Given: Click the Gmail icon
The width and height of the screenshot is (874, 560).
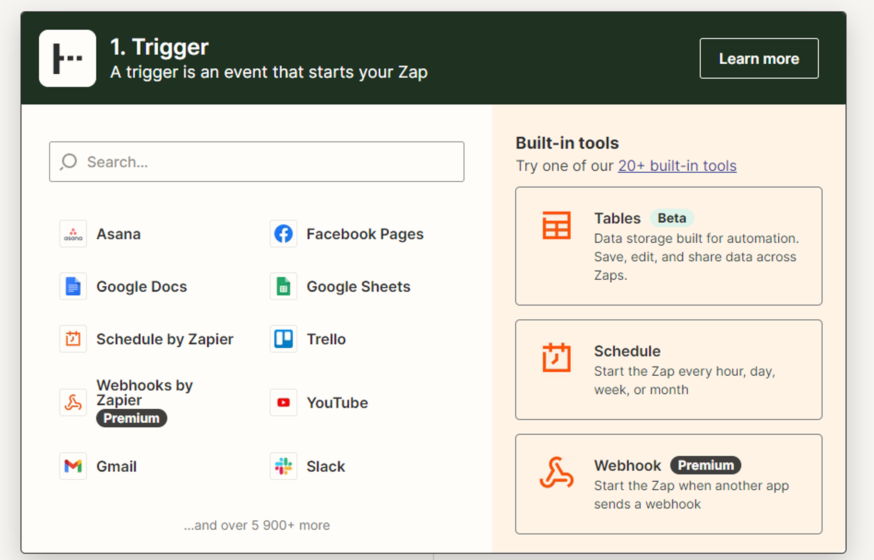Looking at the screenshot, I should click(x=73, y=466).
